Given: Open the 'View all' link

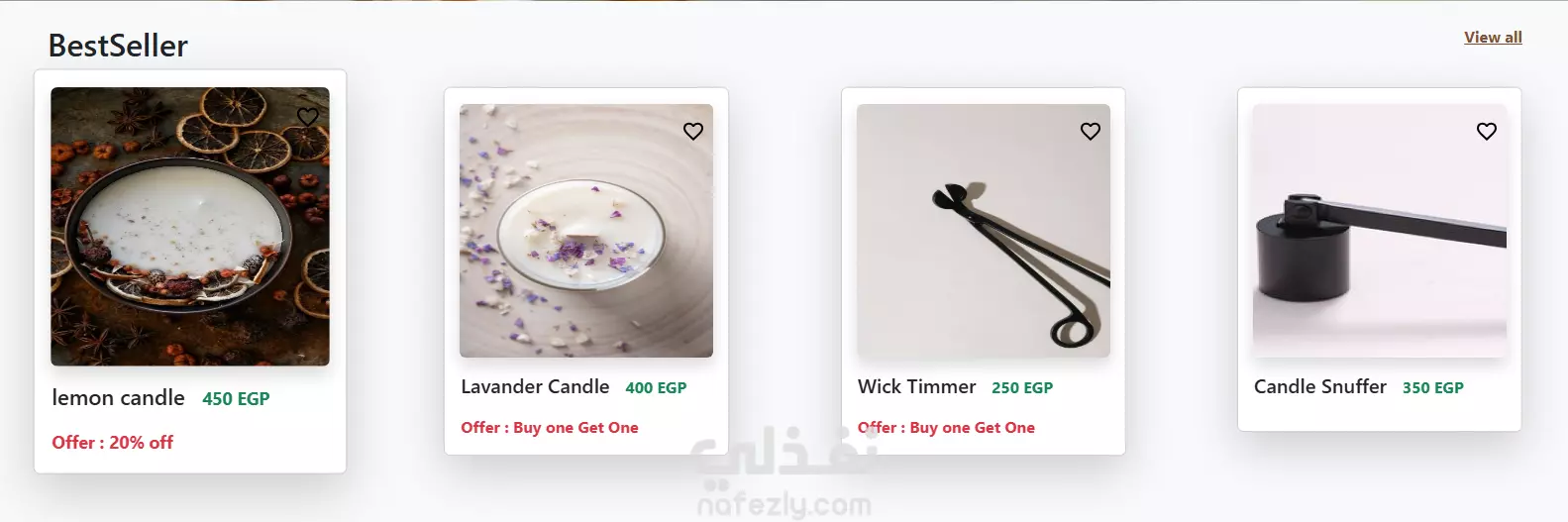Looking at the screenshot, I should pos(1493,38).
